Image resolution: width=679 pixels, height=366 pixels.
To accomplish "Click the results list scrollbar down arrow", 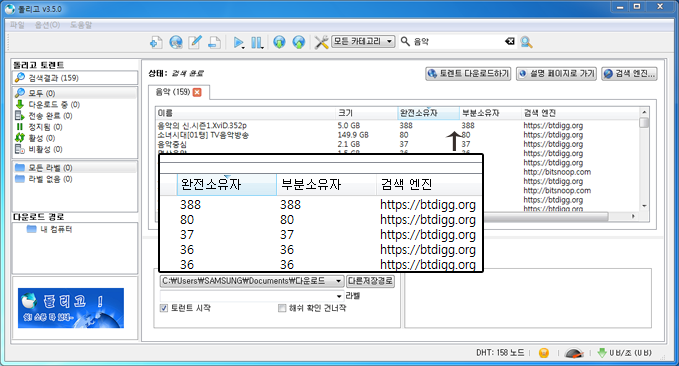I will 644,206.
